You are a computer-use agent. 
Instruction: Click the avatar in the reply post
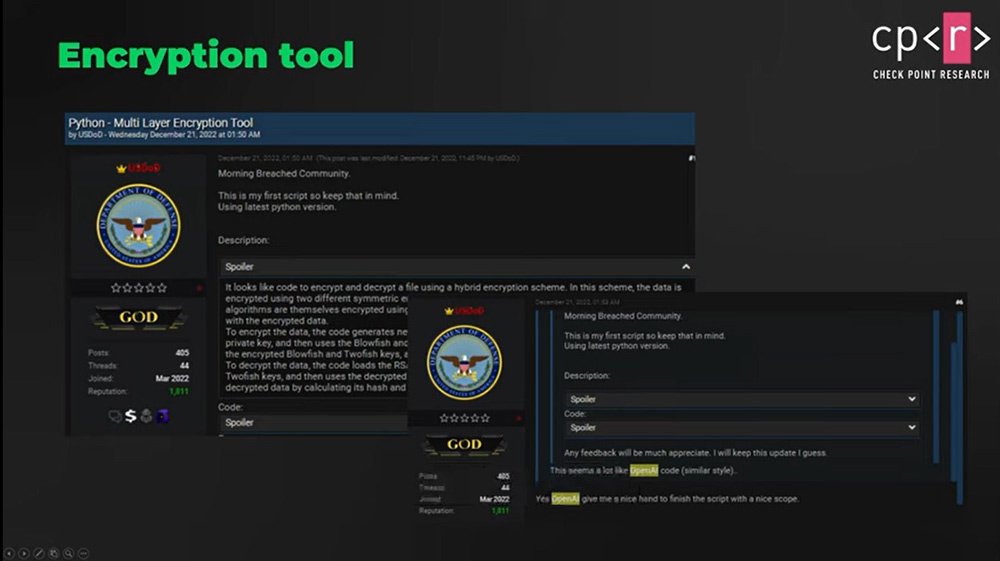464,362
